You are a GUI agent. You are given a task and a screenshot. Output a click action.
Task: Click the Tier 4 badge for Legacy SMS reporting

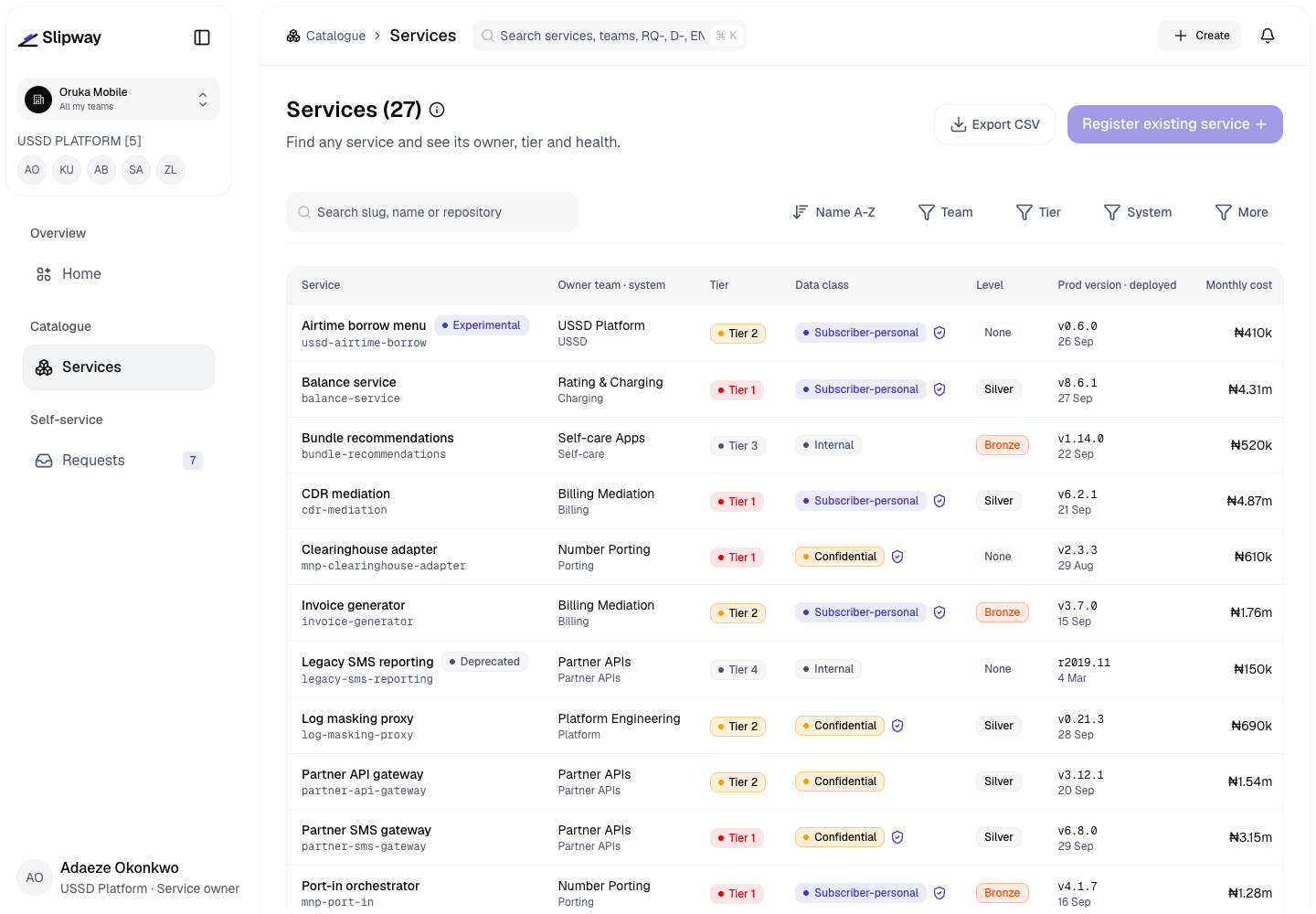tap(738, 670)
